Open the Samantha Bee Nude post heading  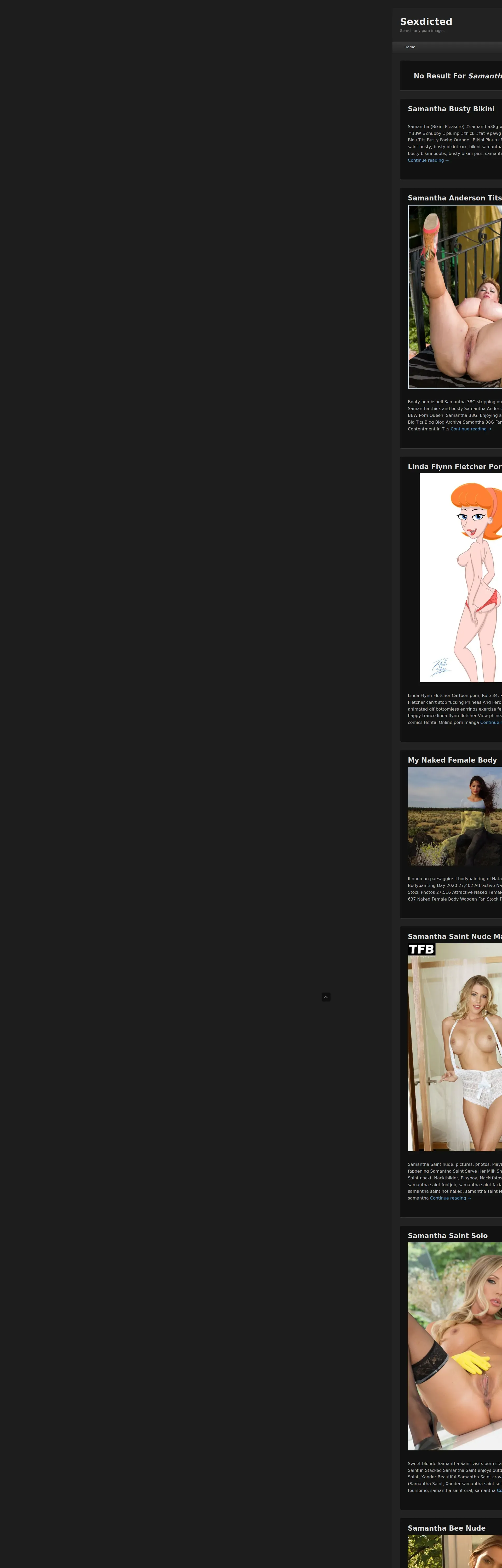pyautogui.click(x=447, y=1528)
